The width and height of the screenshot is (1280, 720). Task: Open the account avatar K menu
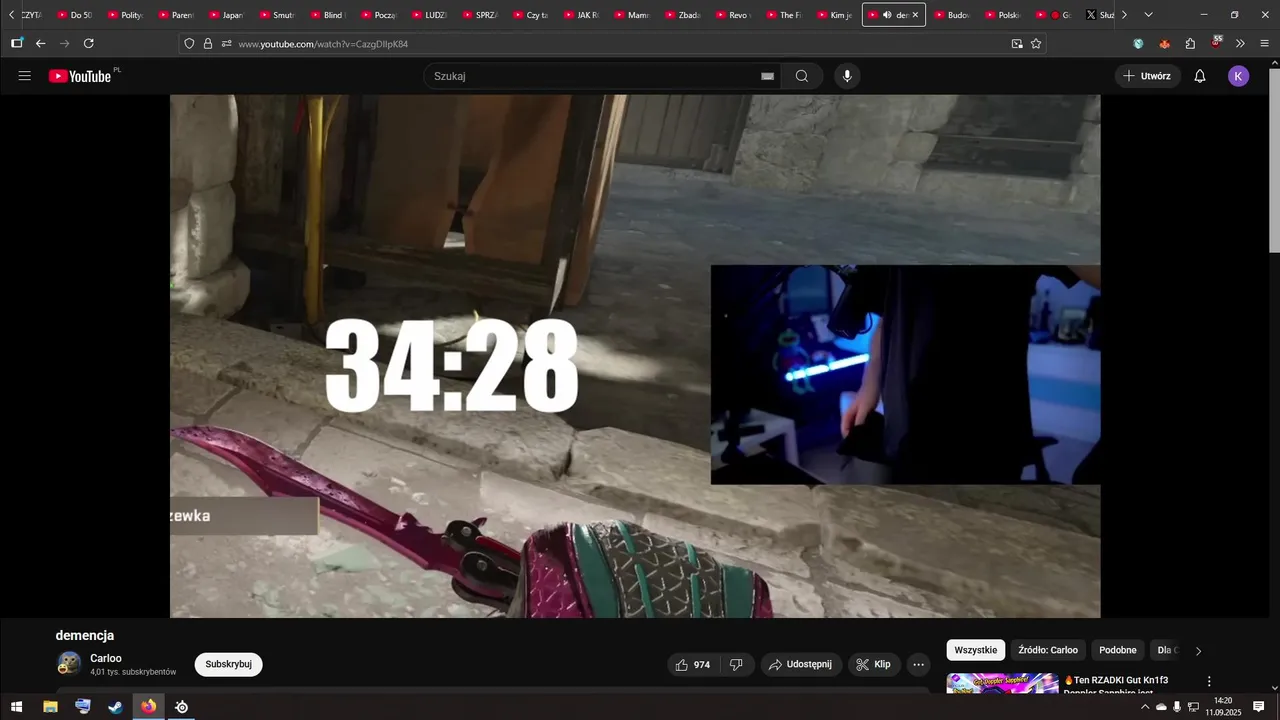click(1239, 76)
